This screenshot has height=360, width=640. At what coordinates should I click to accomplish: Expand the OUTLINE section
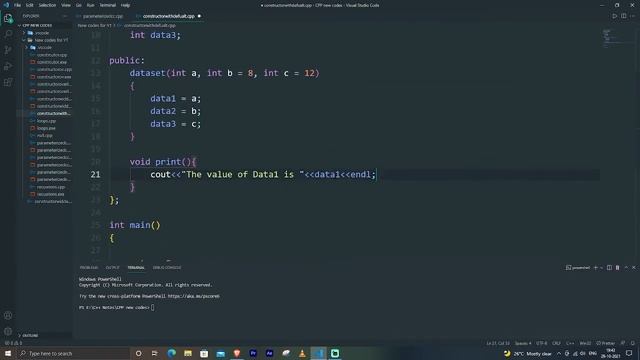coord(29,335)
